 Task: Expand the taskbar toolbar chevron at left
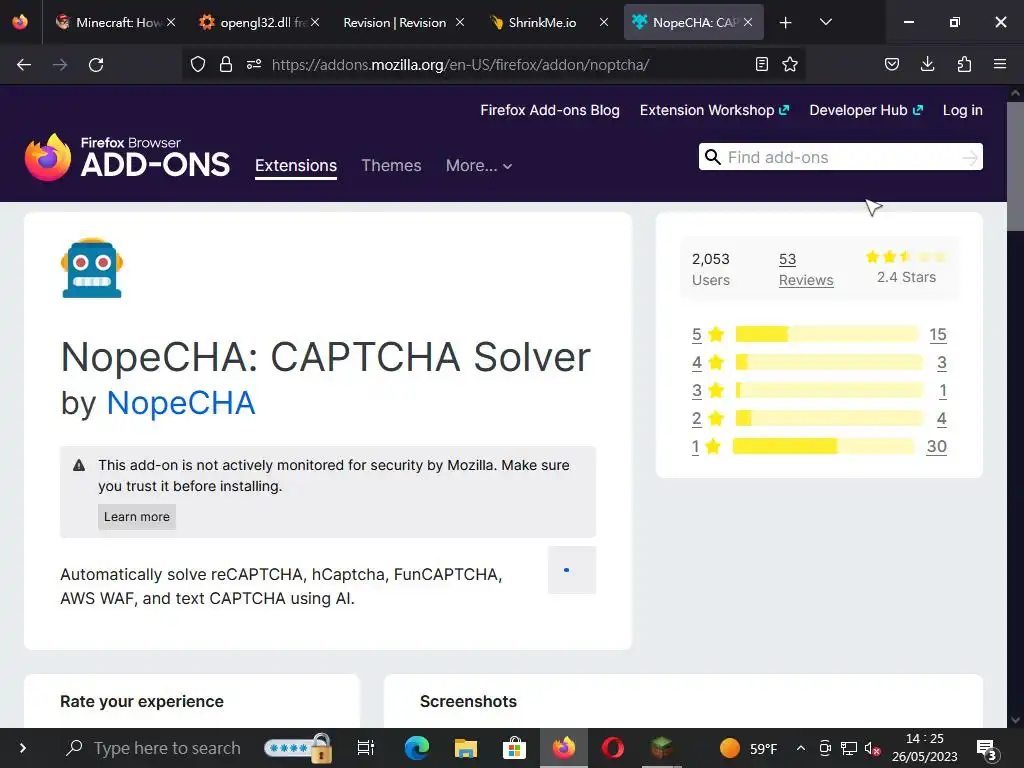point(23,748)
